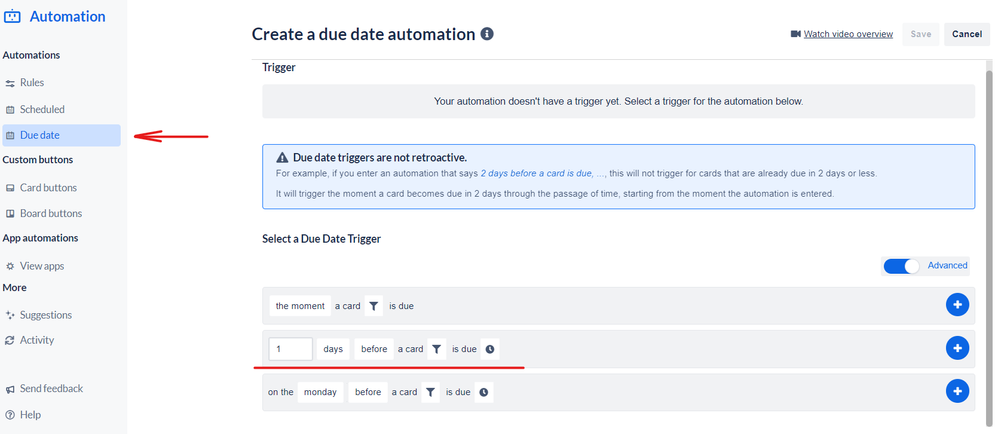Click Send feedback link

pos(51,389)
